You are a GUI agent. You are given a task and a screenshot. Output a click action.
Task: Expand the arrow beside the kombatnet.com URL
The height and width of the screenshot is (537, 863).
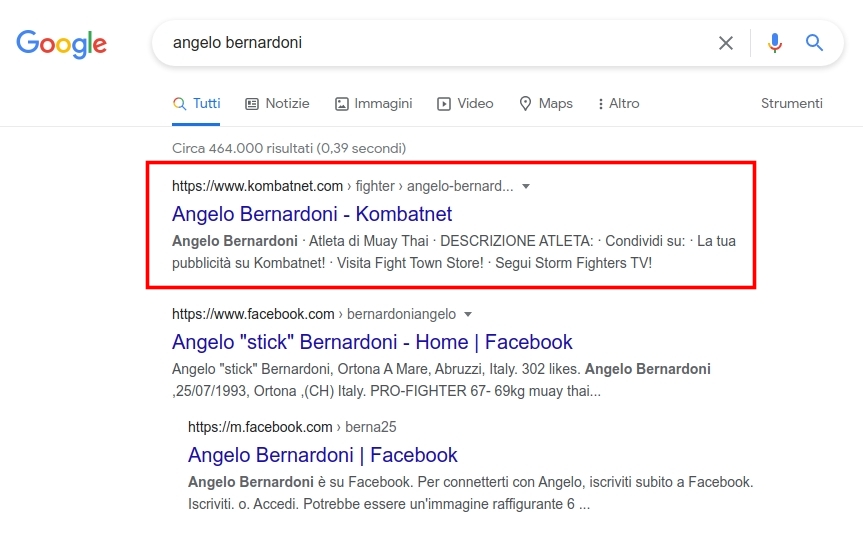[526, 187]
